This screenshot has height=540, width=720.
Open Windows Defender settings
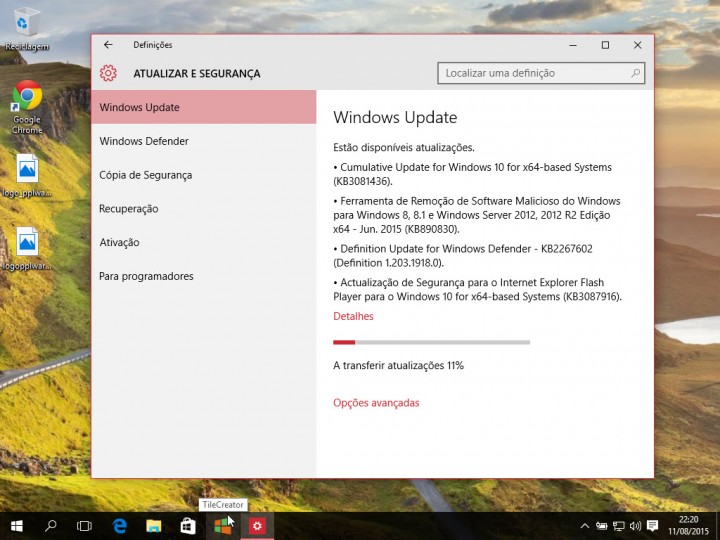(203, 141)
